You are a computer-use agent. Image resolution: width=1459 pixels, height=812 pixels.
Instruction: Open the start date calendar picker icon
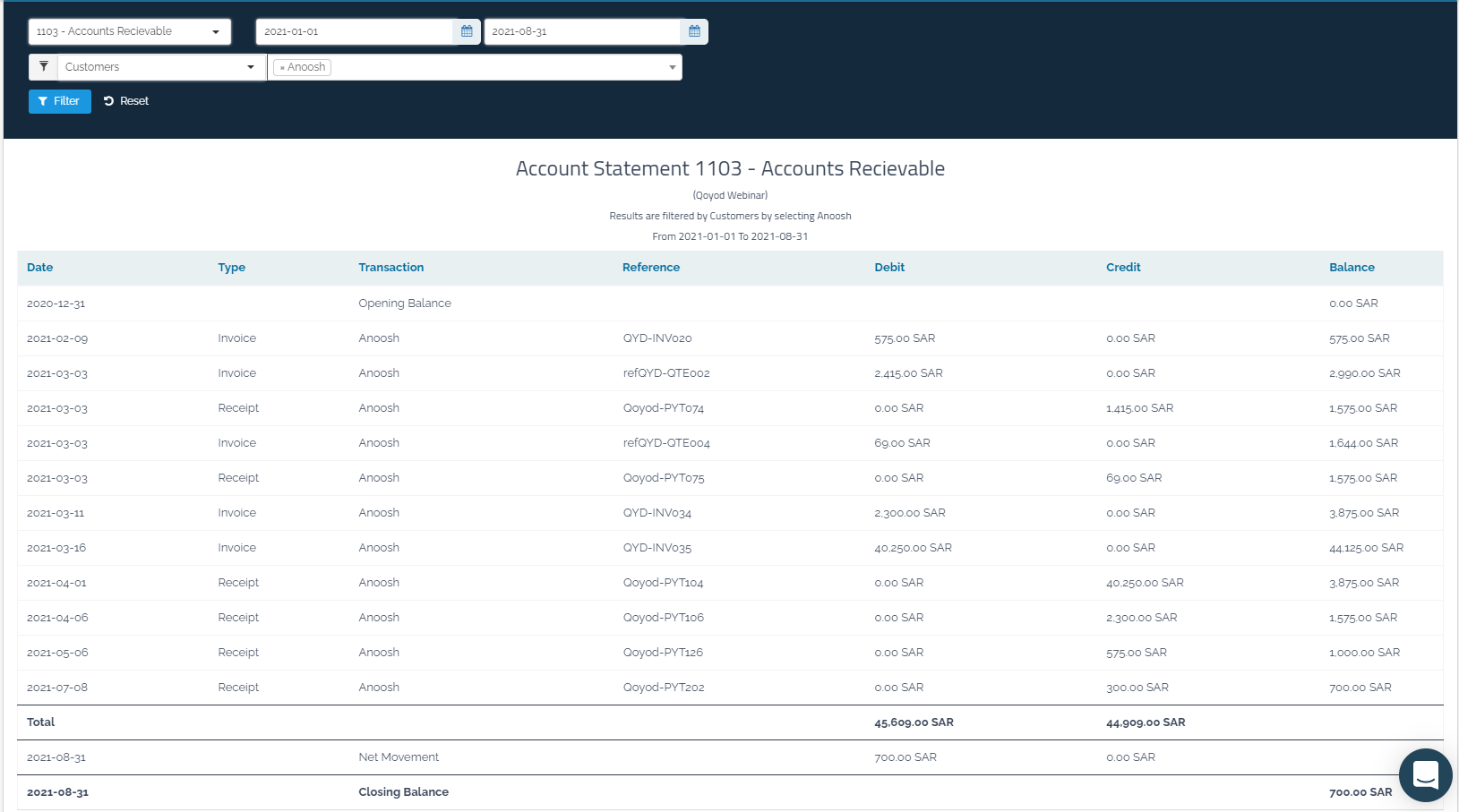tap(467, 31)
